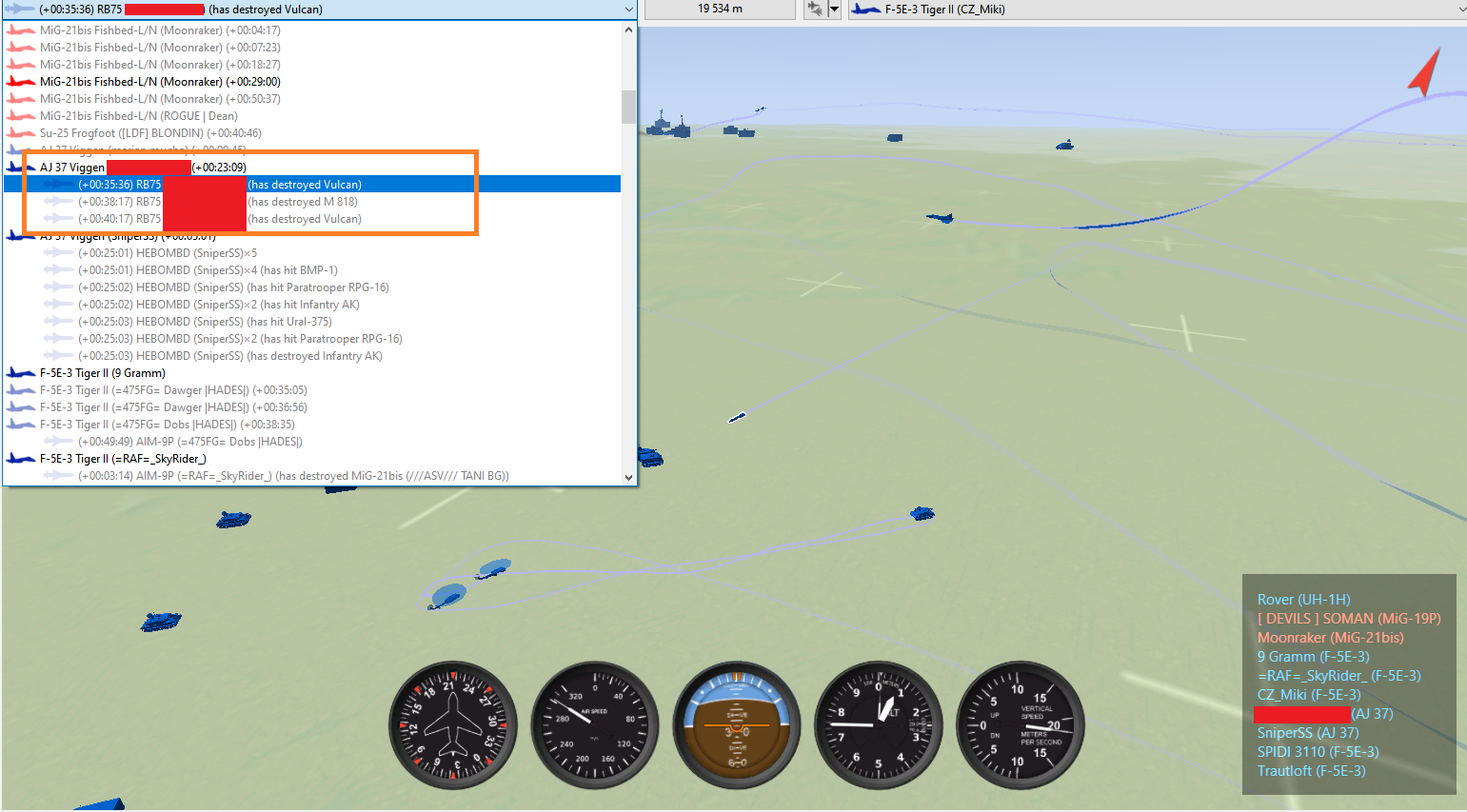The image size is (1467, 812).
Task: Click the scroll-down arrow of the object list
Action: point(628,477)
